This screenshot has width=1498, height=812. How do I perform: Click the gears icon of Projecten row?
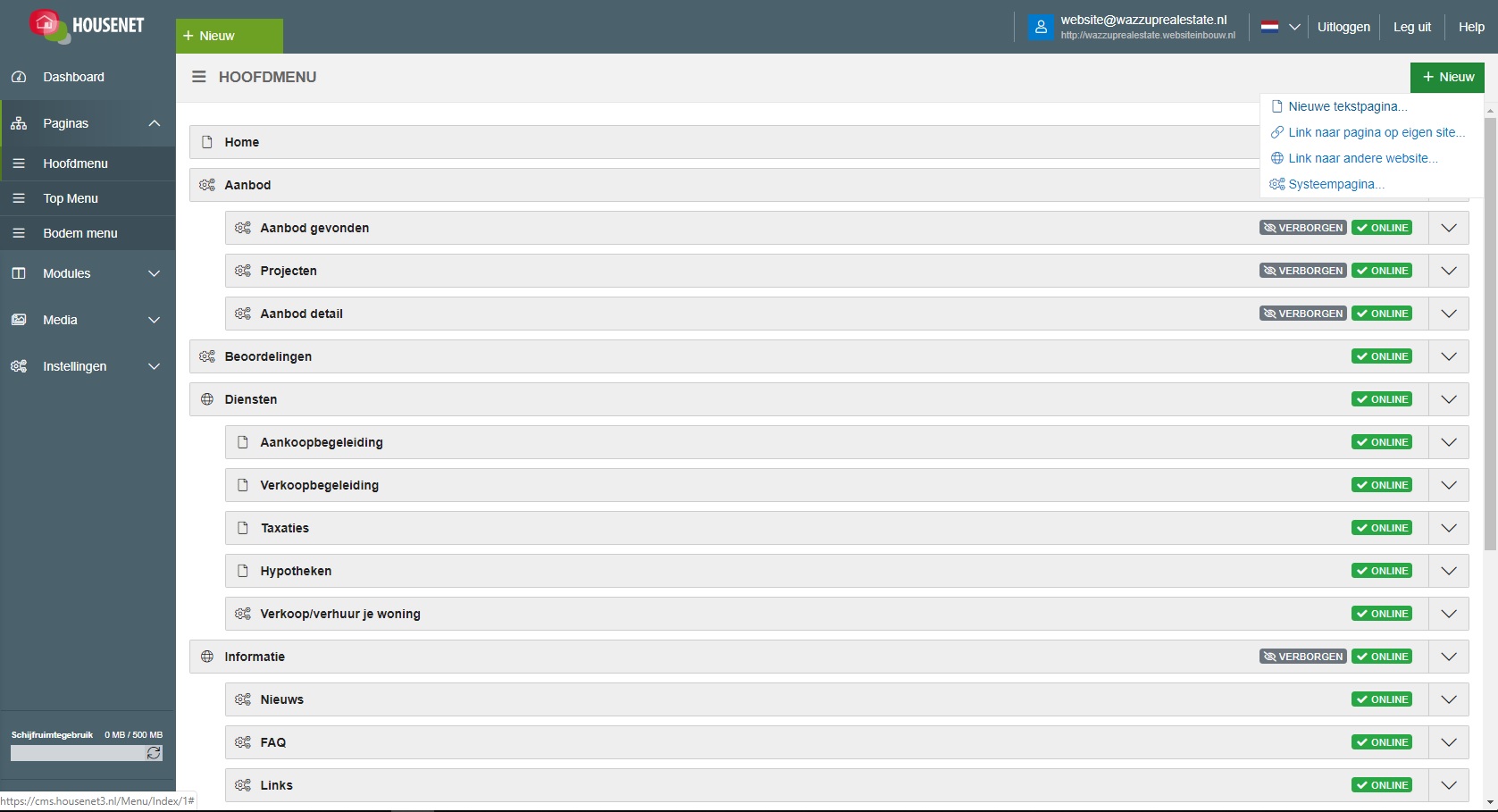pyautogui.click(x=243, y=271)
